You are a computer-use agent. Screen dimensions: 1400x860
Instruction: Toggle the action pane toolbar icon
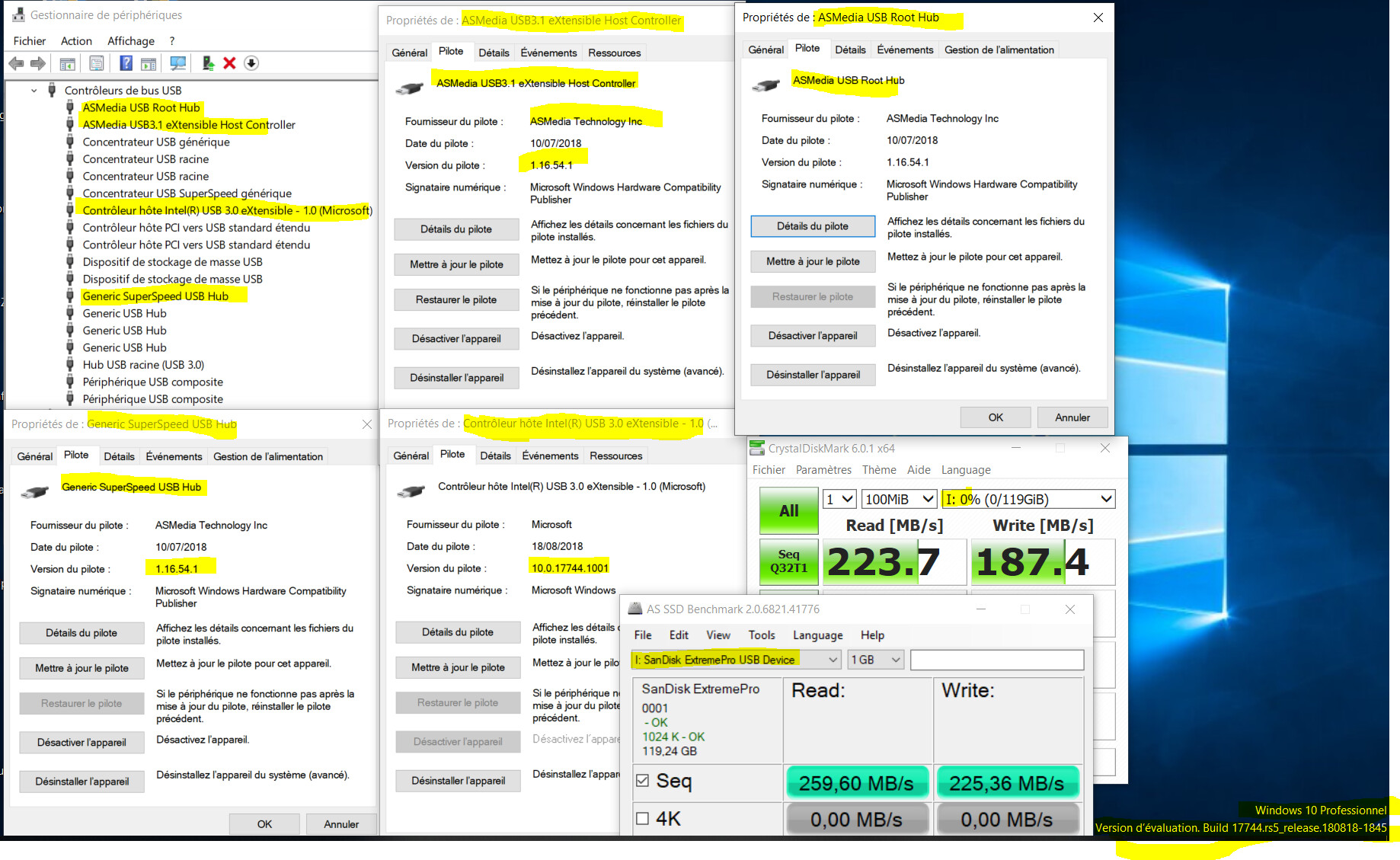pyautogui.click(x=149, y=63)
